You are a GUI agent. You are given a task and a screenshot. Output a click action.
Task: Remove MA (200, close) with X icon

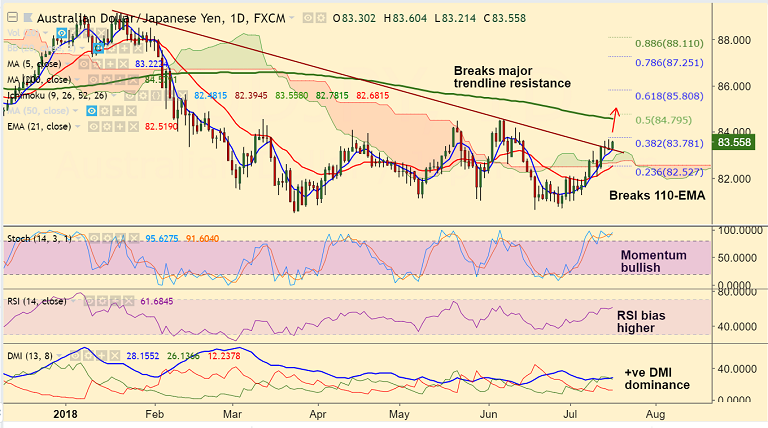[133, 80]
